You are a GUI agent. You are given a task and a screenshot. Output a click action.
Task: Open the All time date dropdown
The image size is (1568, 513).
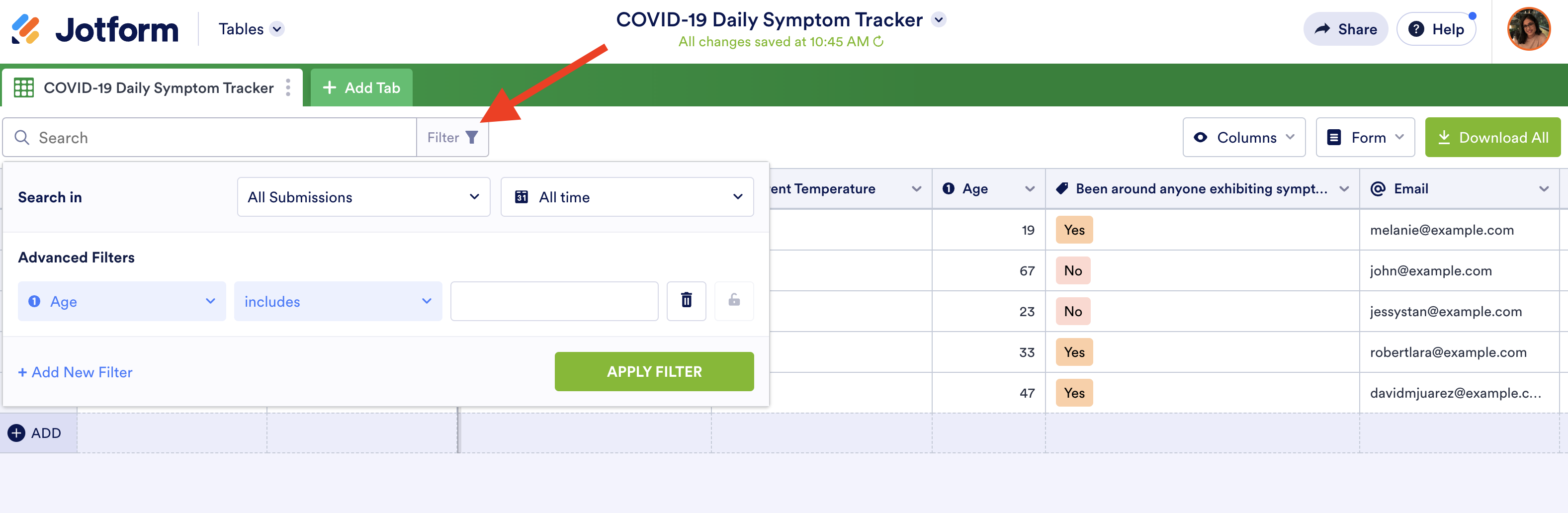pyautogui.click(x=627, y=197)
